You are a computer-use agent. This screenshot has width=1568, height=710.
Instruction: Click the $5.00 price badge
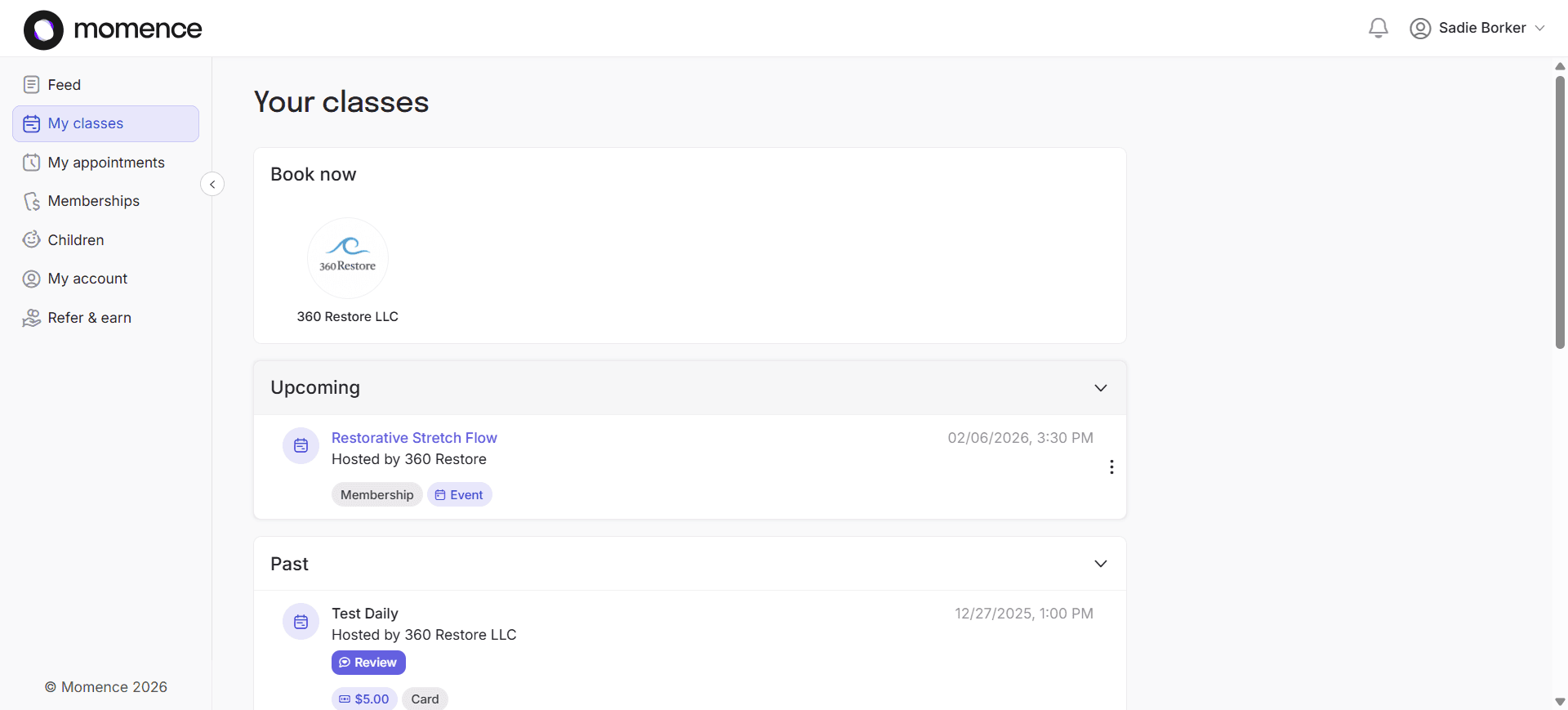pyautogui.click(x=364, y=699)
